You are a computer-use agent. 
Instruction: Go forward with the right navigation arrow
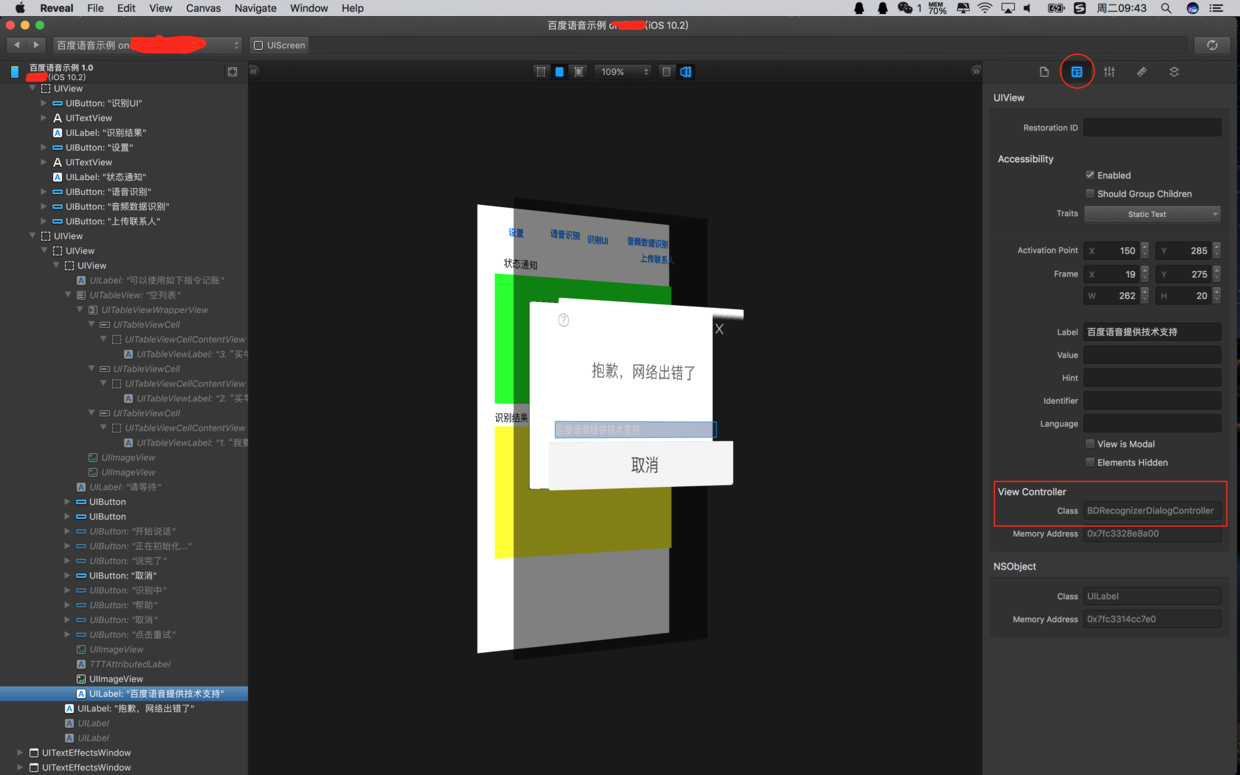click(x=37, y=45)
